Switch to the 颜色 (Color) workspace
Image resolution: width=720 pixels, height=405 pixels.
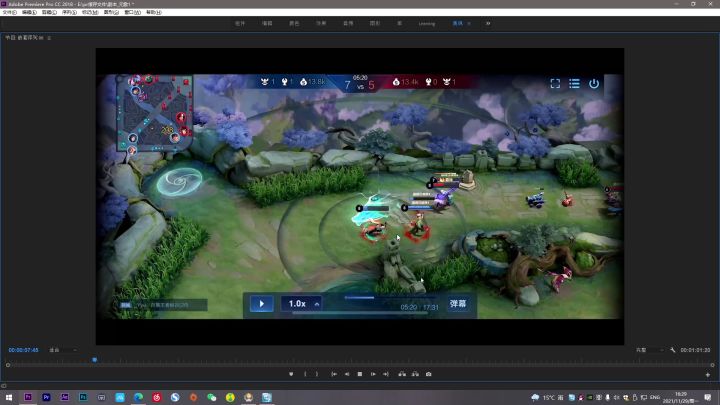pos(294,23)
